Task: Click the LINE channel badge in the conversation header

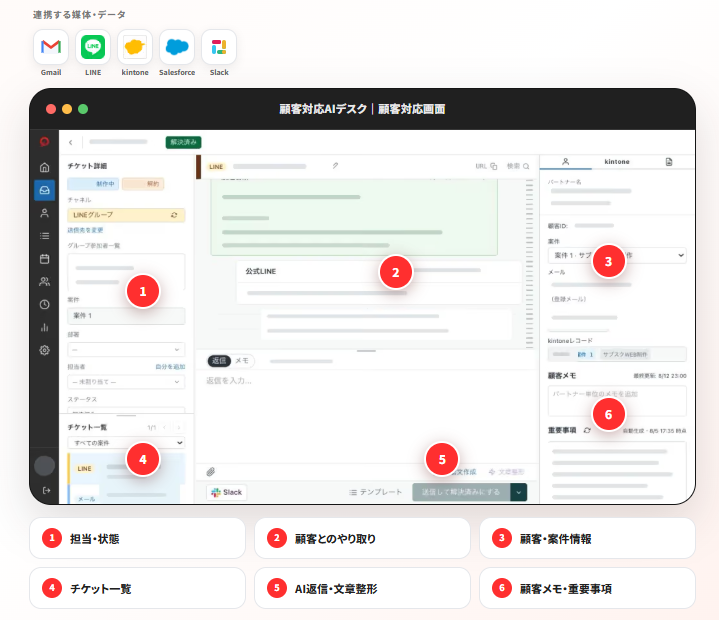Action: click(216, 166)
